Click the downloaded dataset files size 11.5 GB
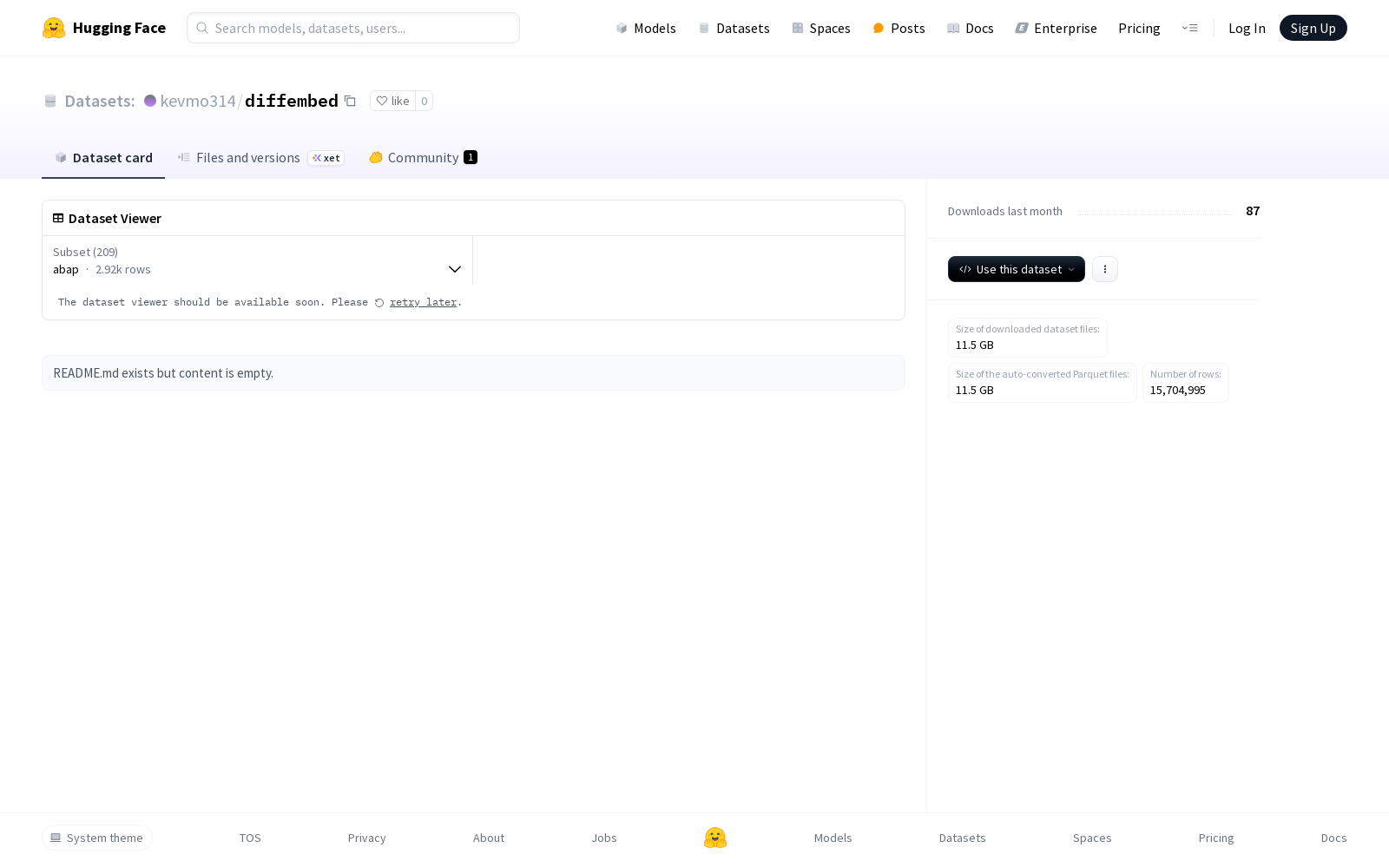1389x868 pixels. coord(975,345)
